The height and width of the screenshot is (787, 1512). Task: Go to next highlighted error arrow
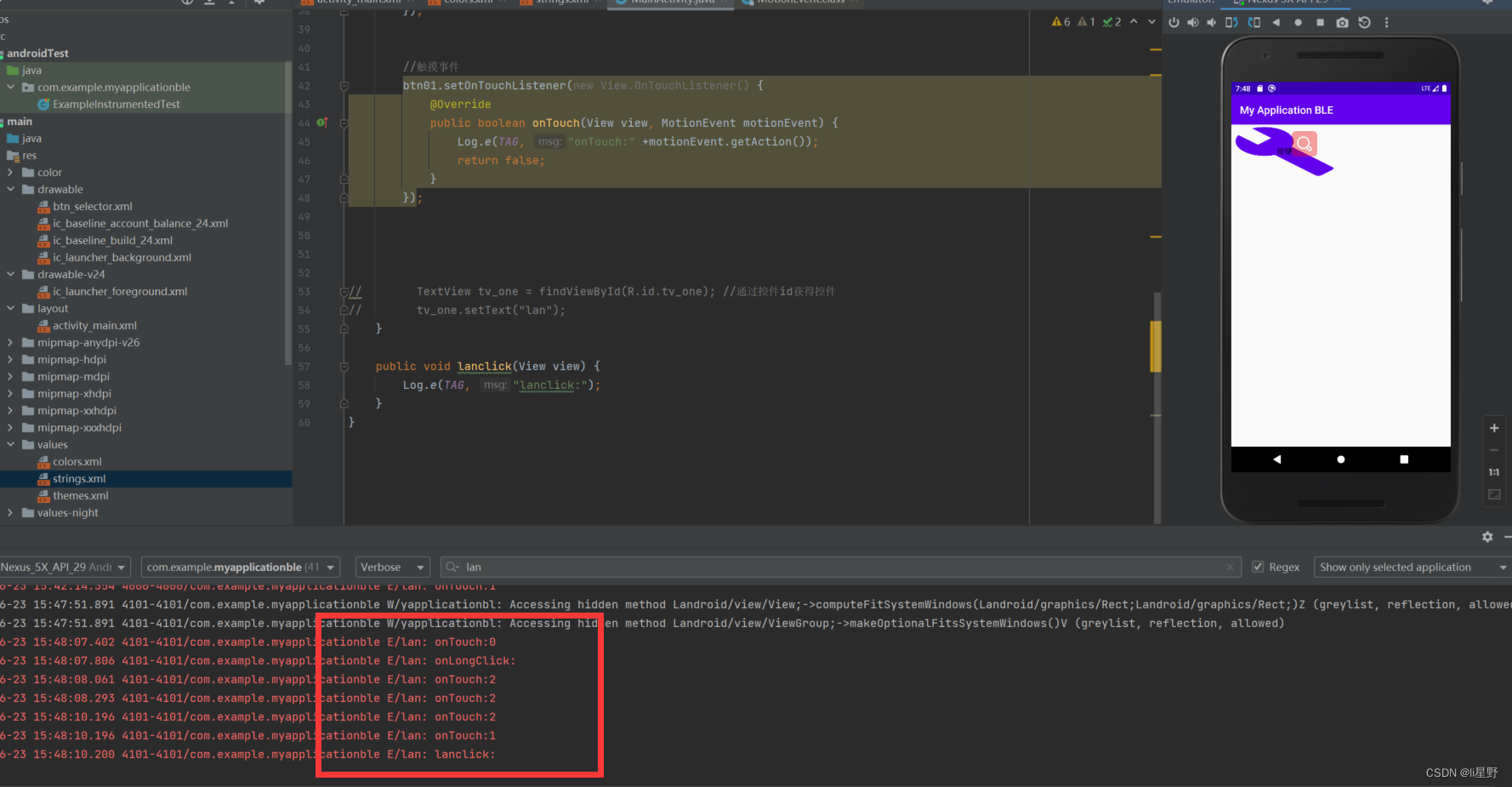click(1151, 22)
